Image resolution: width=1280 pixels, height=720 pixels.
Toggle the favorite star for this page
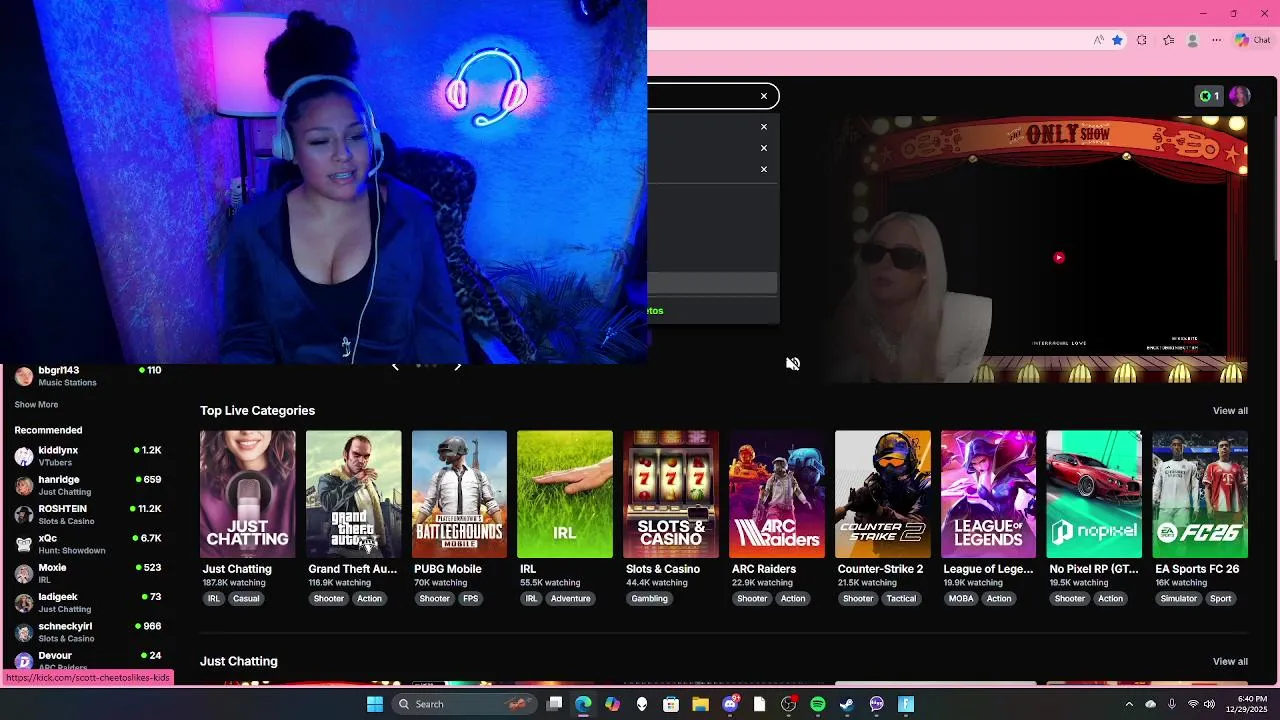coord(1117,40)
